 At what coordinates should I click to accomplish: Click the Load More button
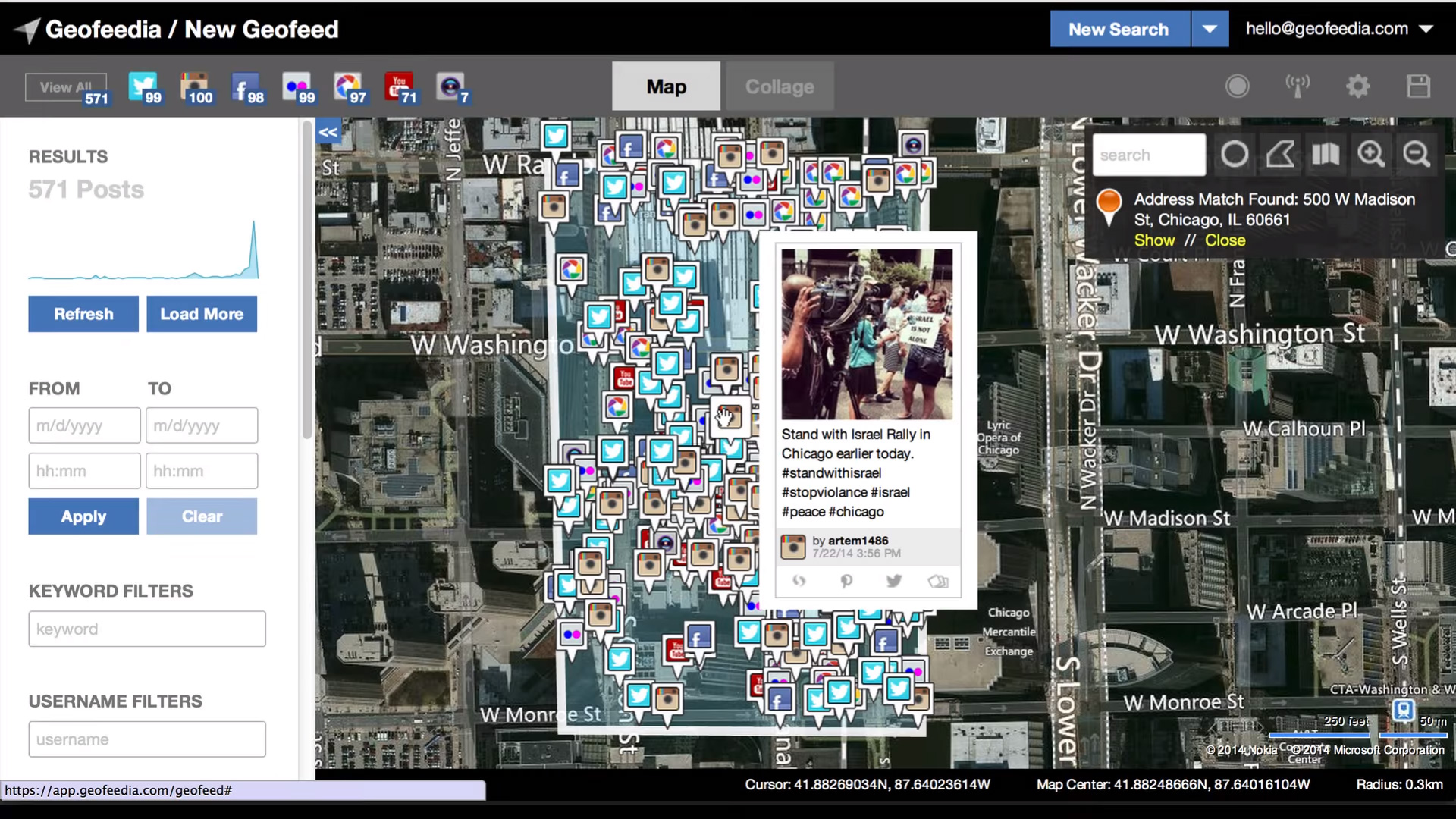pos(202,314)
